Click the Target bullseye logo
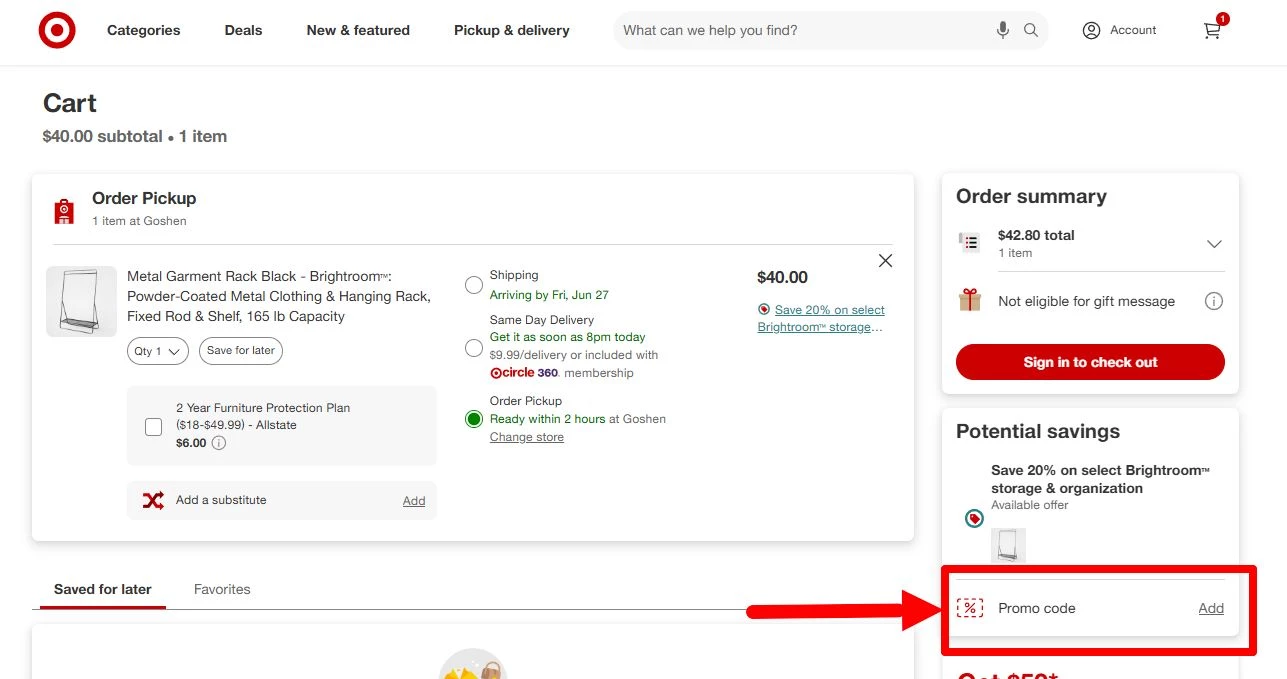Viewport: 1287px width, 679px height. [x=57, y=30]
